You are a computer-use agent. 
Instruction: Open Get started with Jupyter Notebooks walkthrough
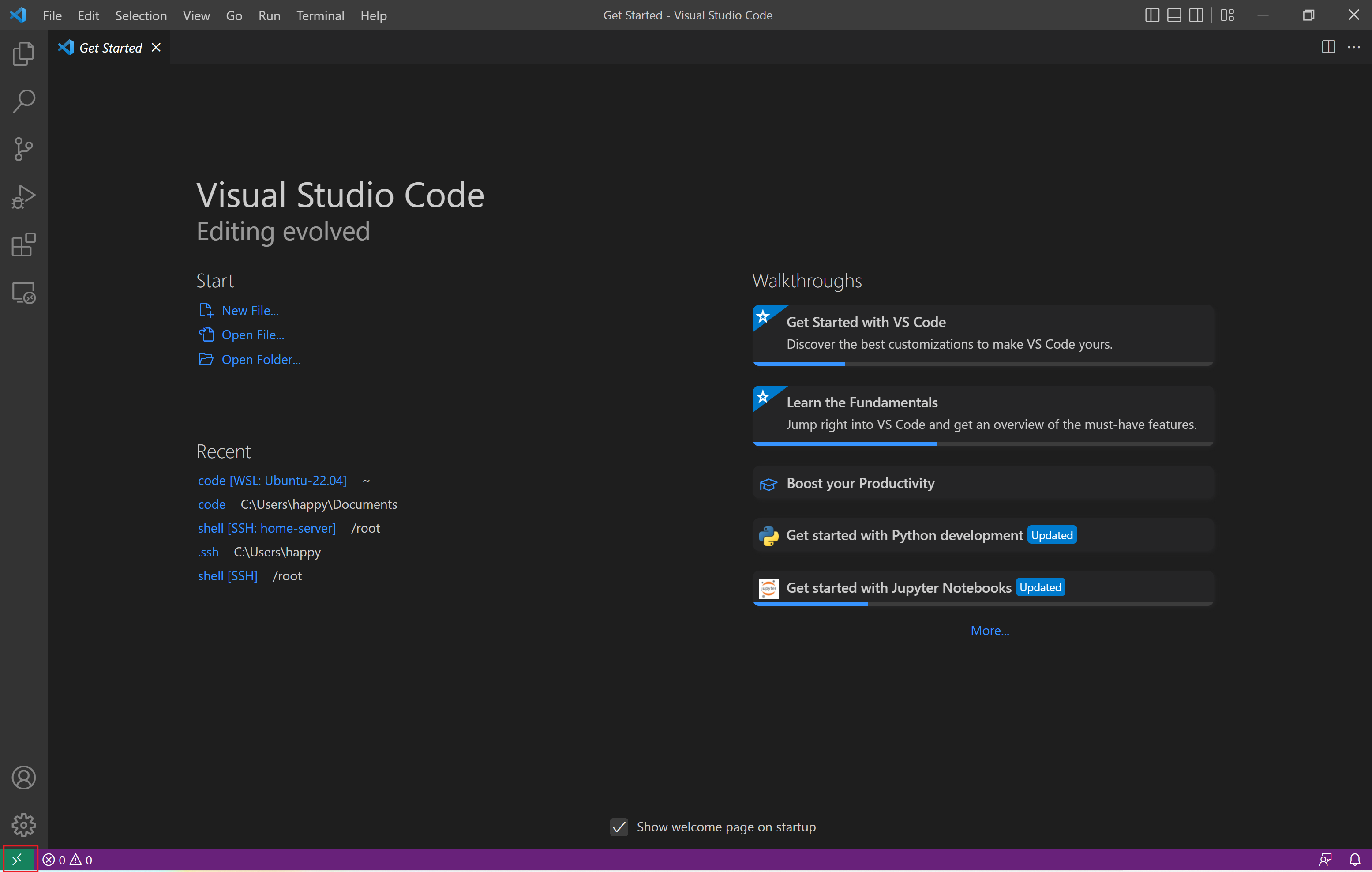[983, 588]
